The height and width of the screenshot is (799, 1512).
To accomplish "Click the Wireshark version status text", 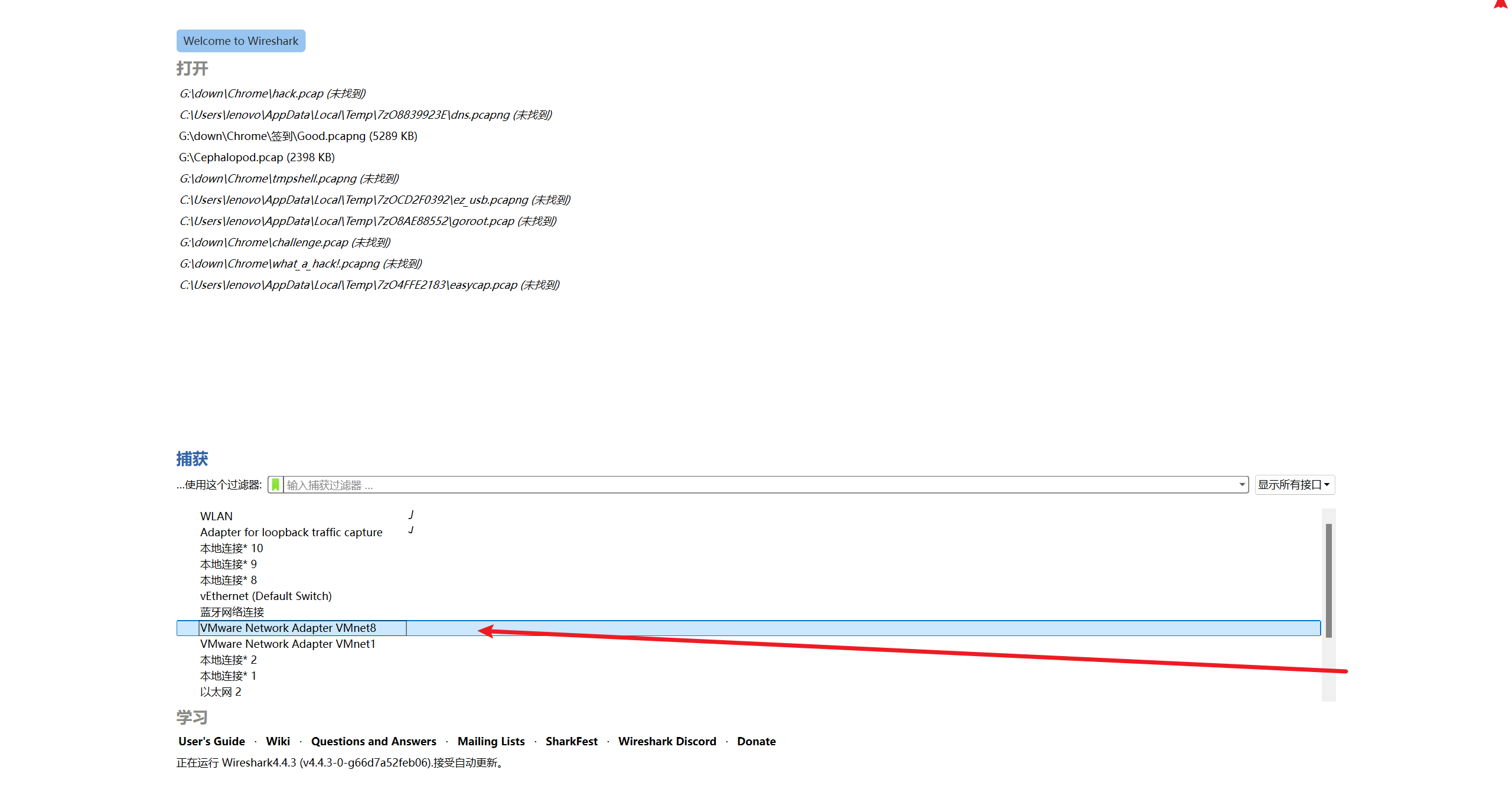I will (340, 762).
